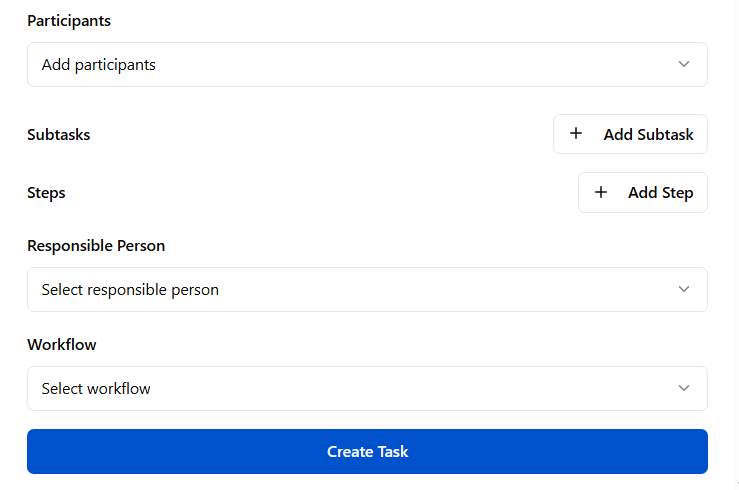Click the "Add participants" placeholder text
Screen dimensions: 739x490
(98, 65)
